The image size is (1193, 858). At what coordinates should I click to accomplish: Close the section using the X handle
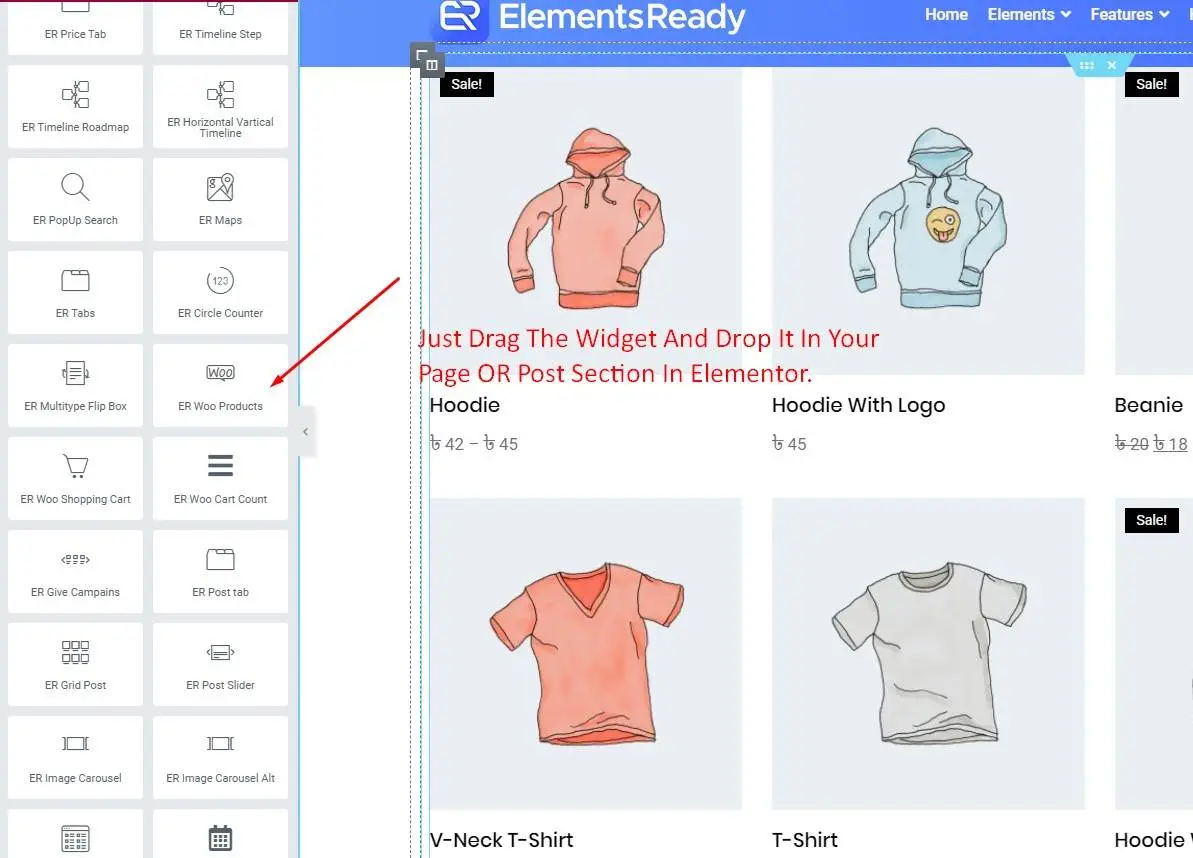click(1112, 65)
